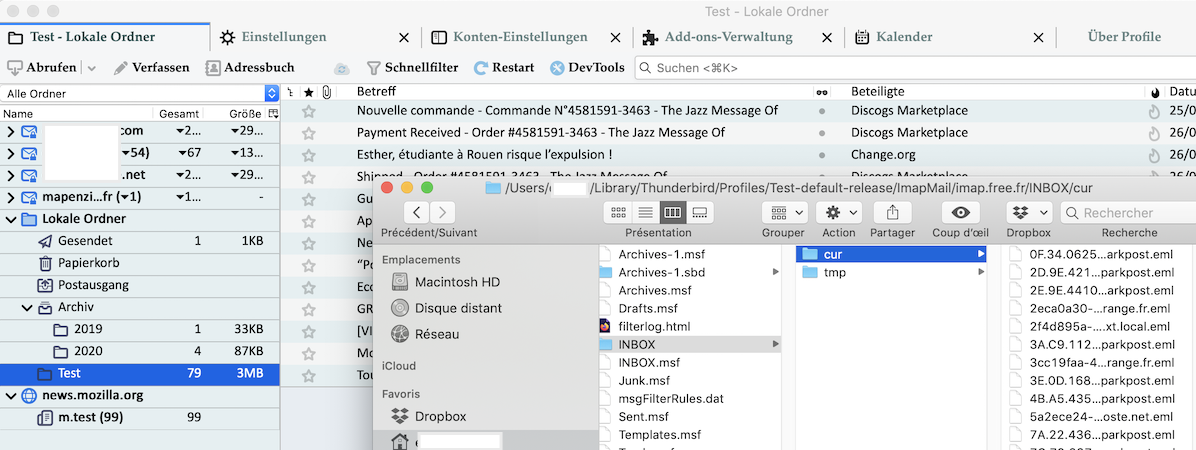Focus the Finder Rechercher search field
This screenshot has height=450, width=1196.
(x=1128, y=213)
